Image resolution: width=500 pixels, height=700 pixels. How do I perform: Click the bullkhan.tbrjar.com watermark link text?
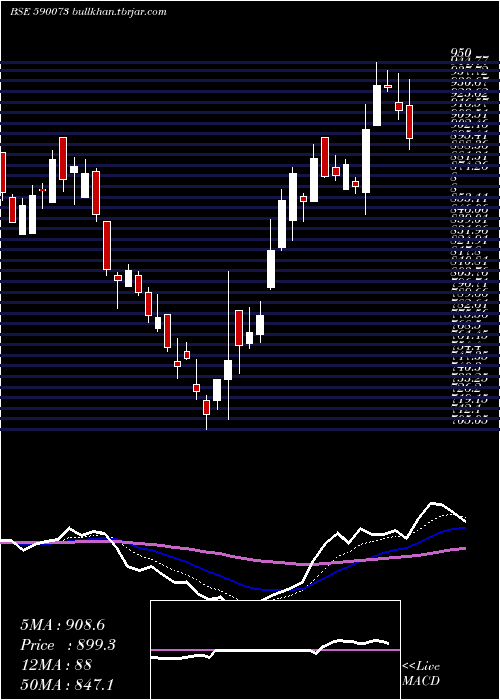[x=120, y=12]
